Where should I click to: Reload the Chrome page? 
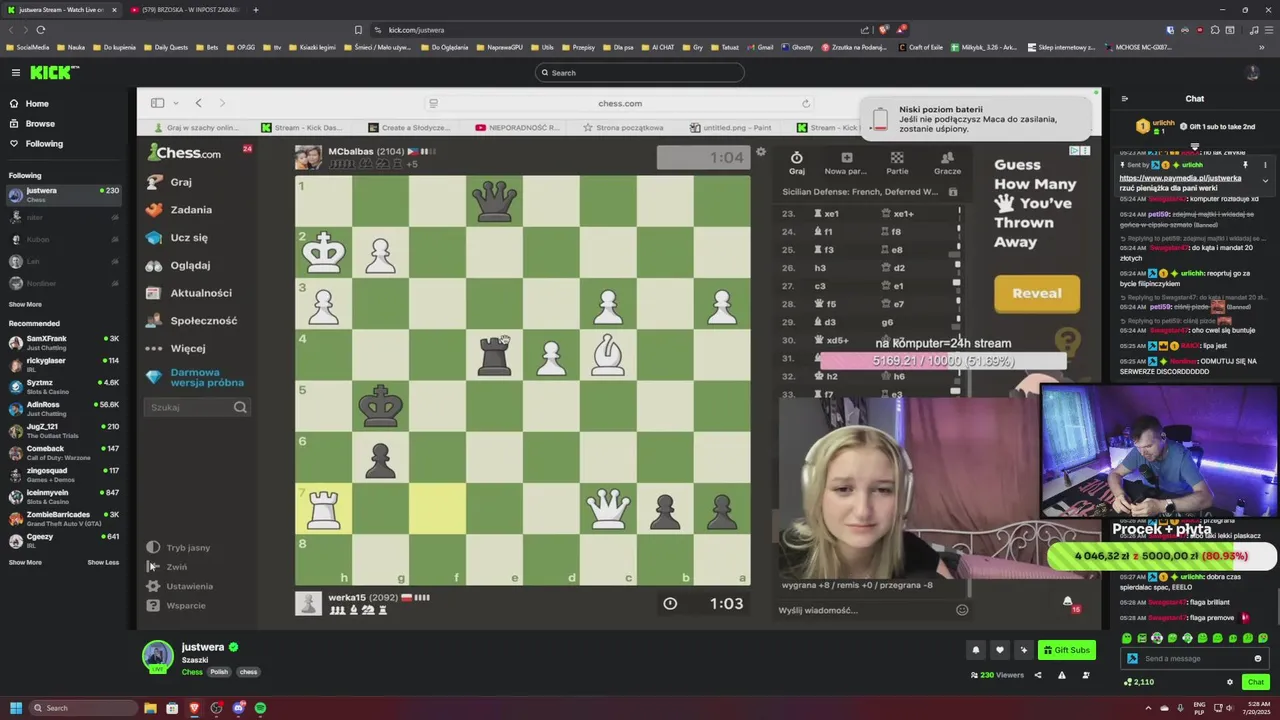pyautogui.click(x=40, y=30)
